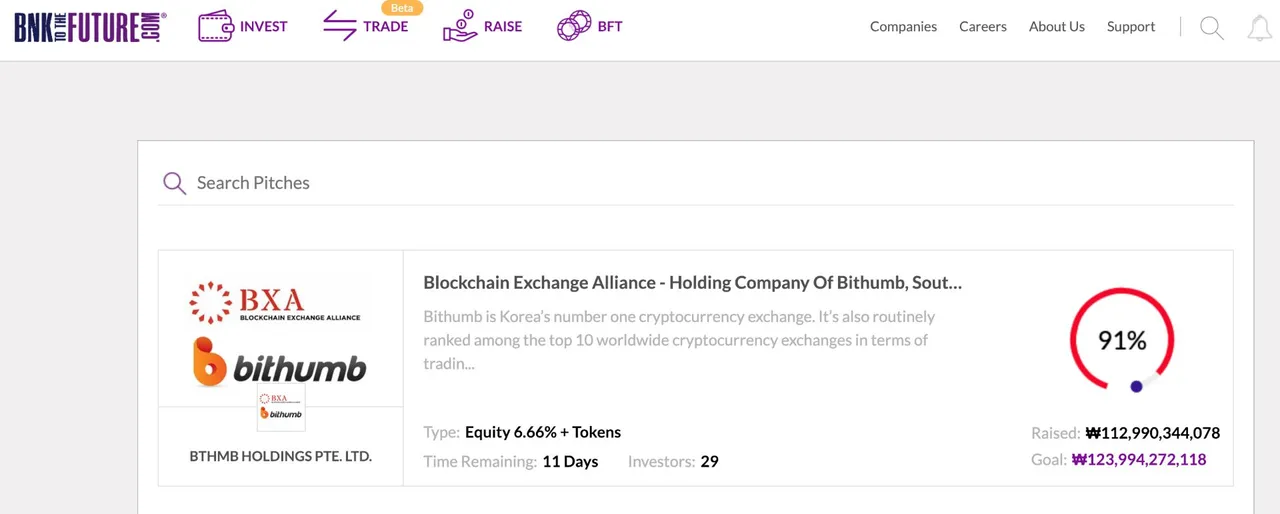Click the 91% circular progress indicator
The width and height of the screenshot is (1280, 514).
tap(1122, 340)
